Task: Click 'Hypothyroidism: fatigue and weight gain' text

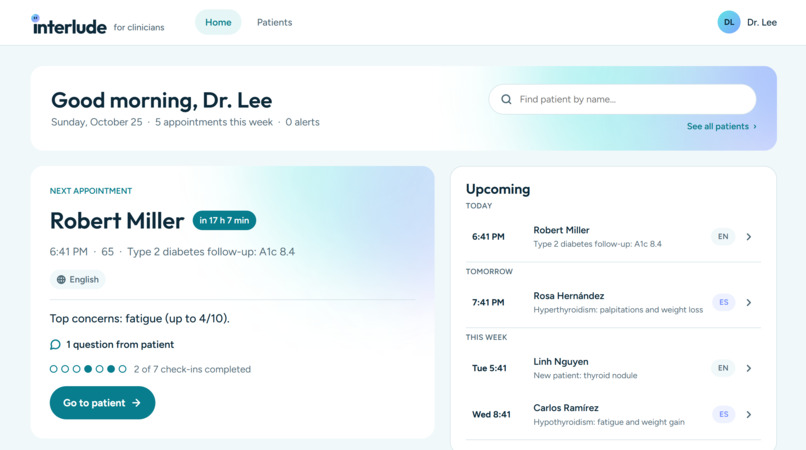Action: [609, 422]
